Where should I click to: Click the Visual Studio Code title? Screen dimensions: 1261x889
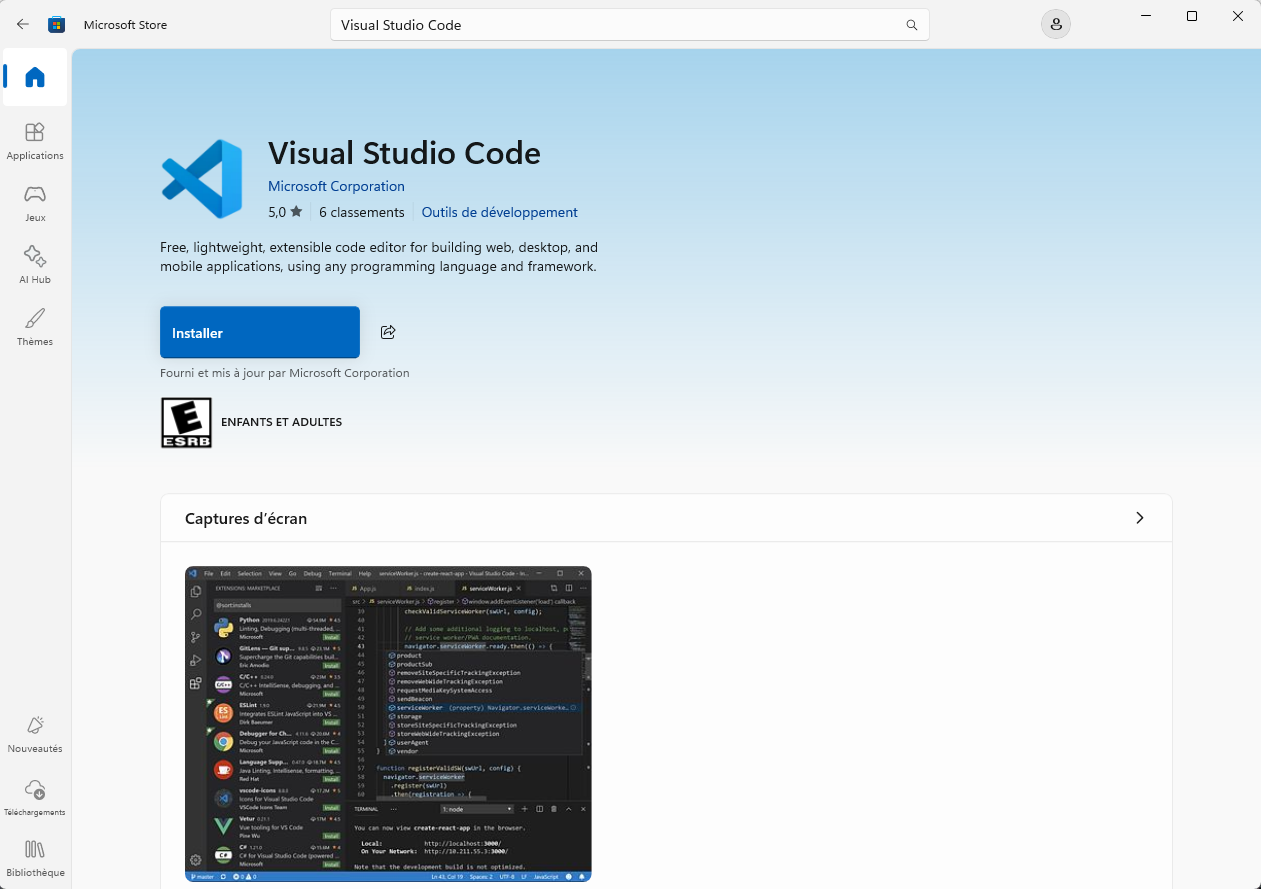(404, 153)
